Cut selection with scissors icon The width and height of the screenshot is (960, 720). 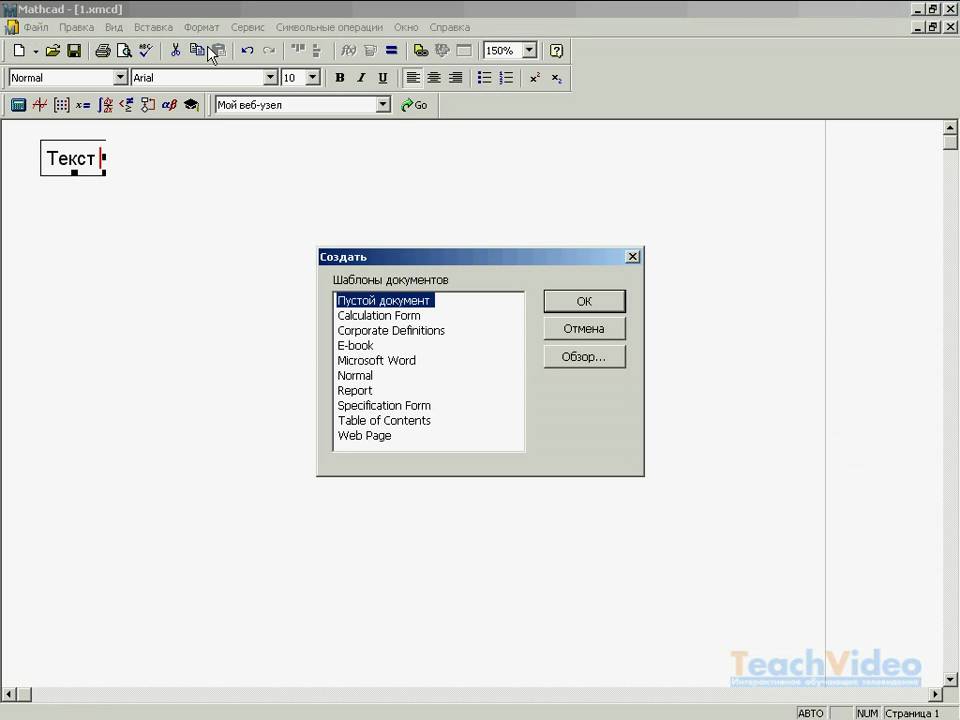[175, 50]
